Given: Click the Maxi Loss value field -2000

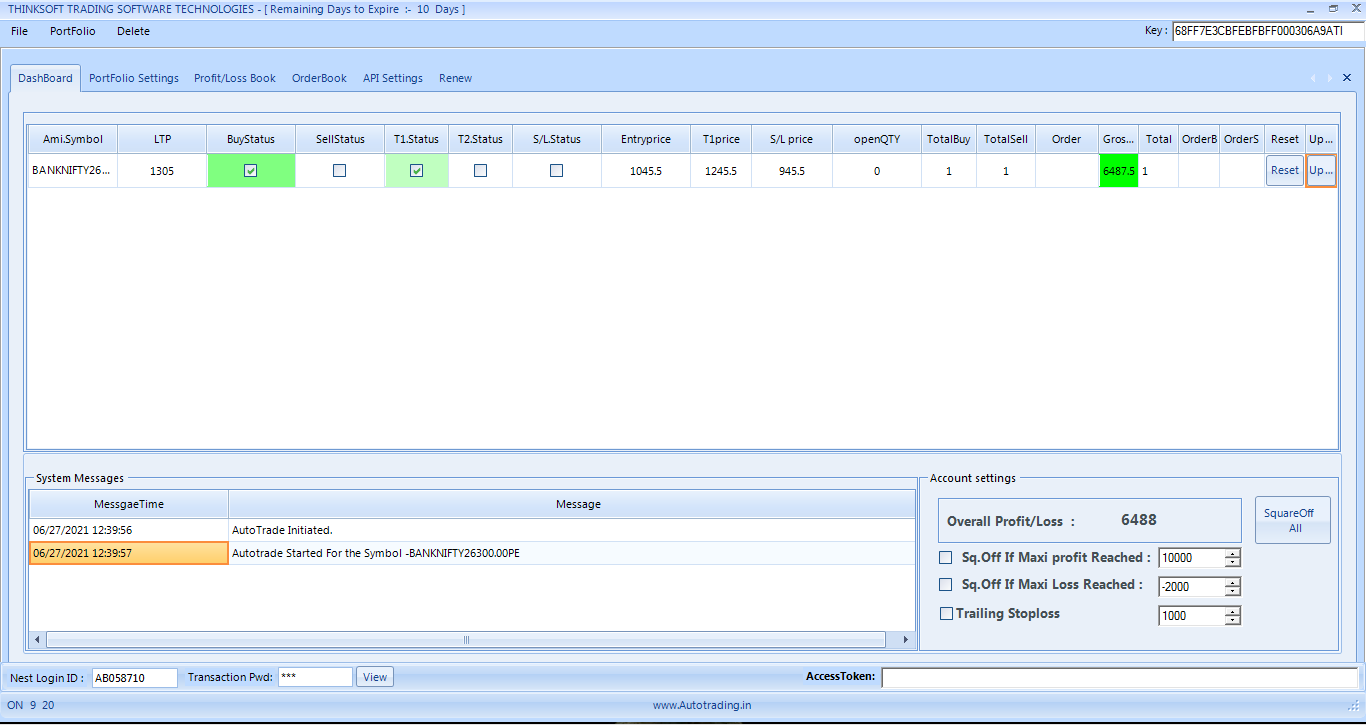Looking at the screenshot, I should coord(1192,587).
